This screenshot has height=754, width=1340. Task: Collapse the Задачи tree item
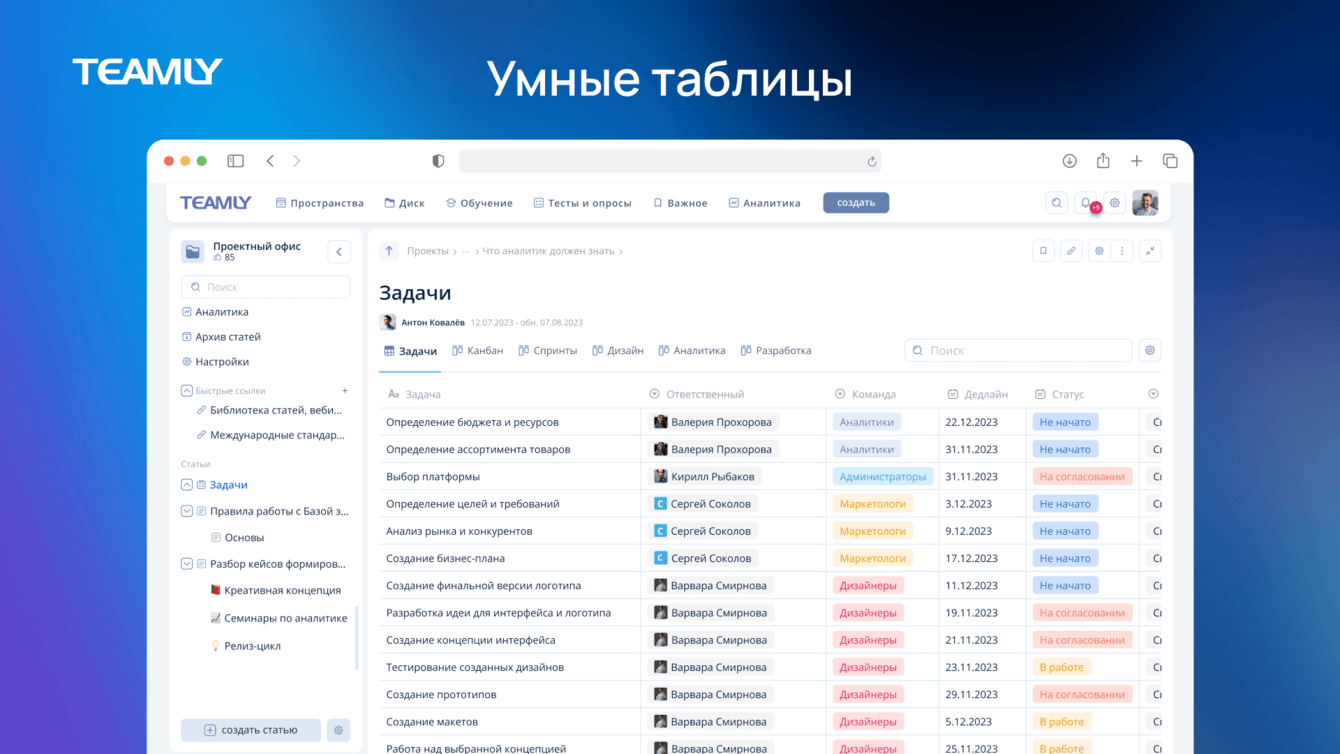(x=187, y=485)
